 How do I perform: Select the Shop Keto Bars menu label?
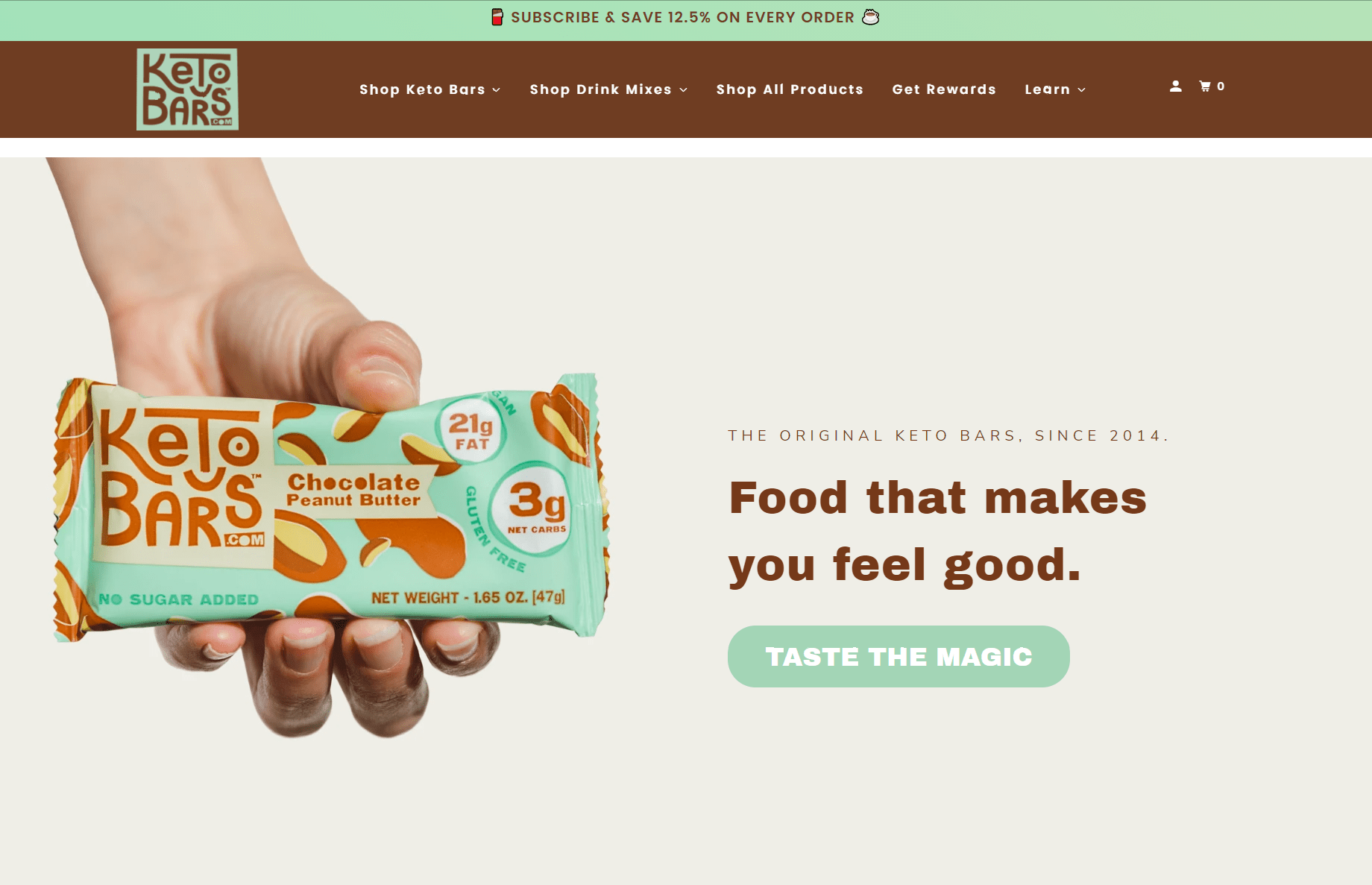[422, 89]
